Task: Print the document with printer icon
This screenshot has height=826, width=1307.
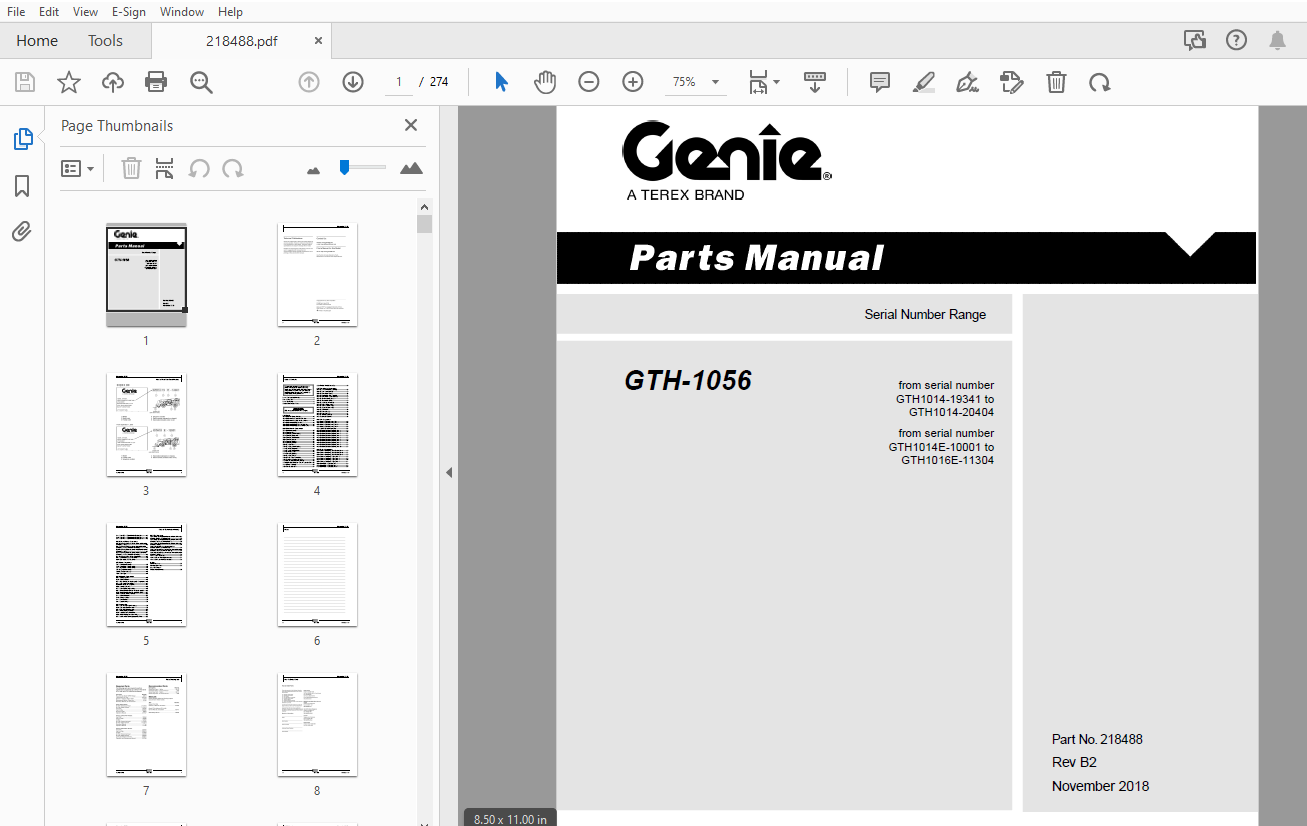Action: (156, 82)
